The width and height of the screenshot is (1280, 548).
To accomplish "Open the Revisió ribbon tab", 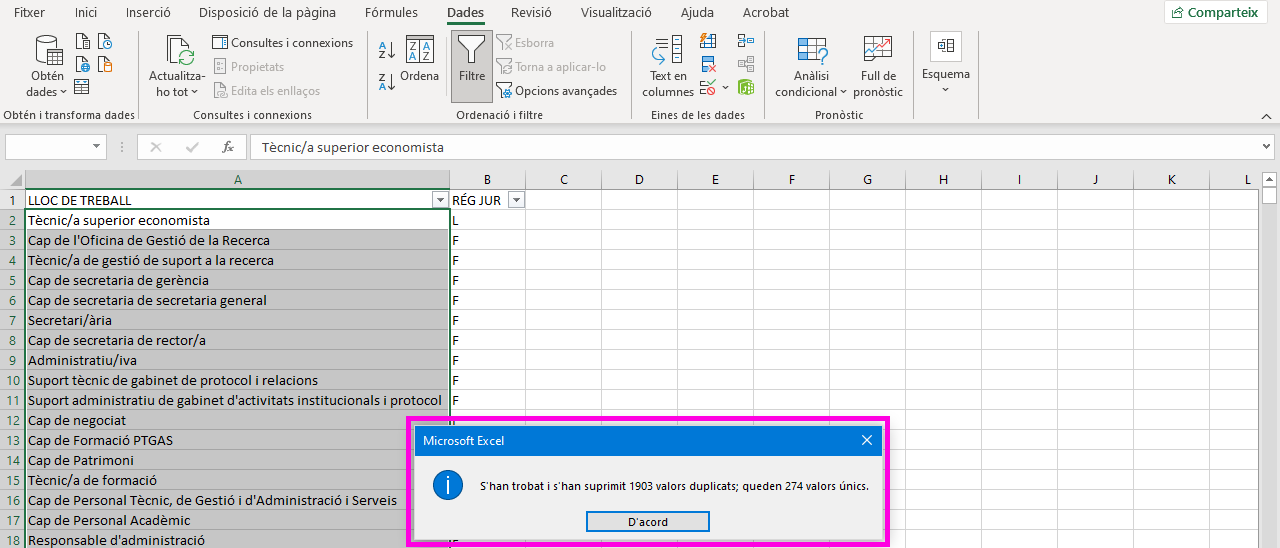I will 530,13.
